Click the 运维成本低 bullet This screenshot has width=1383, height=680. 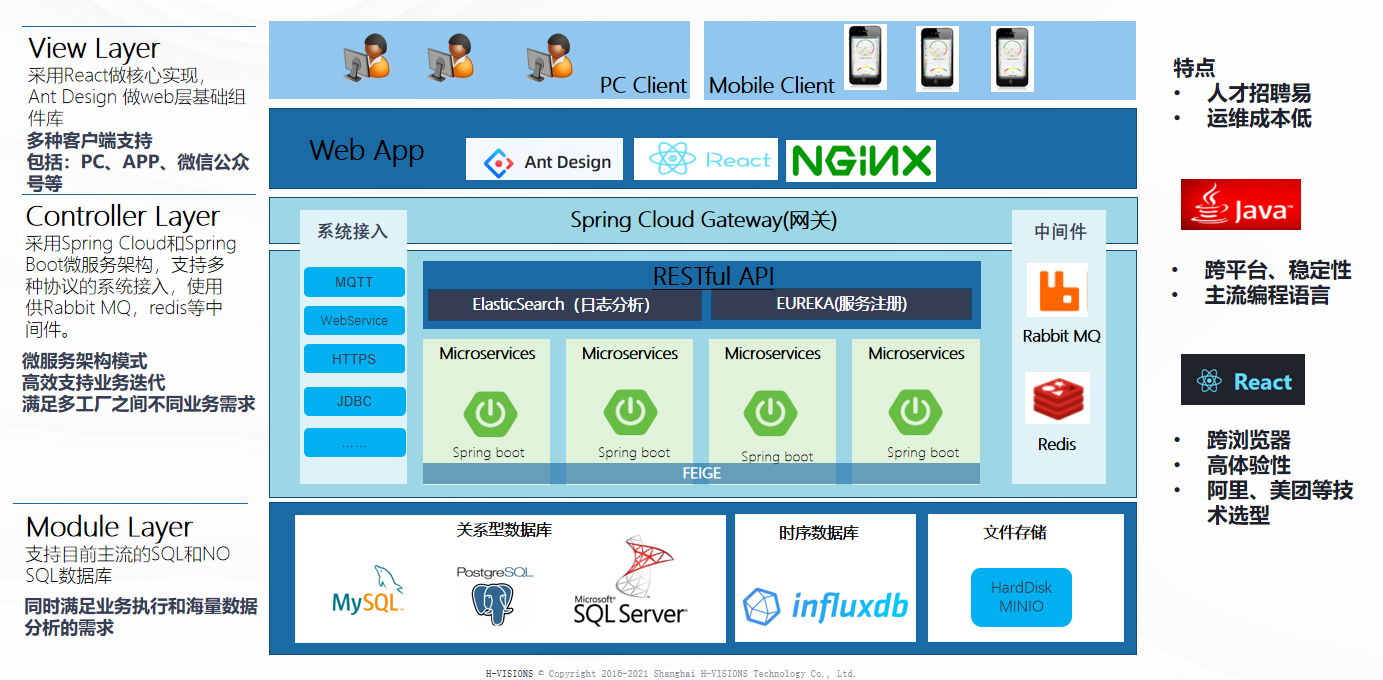coord(1259,118)
